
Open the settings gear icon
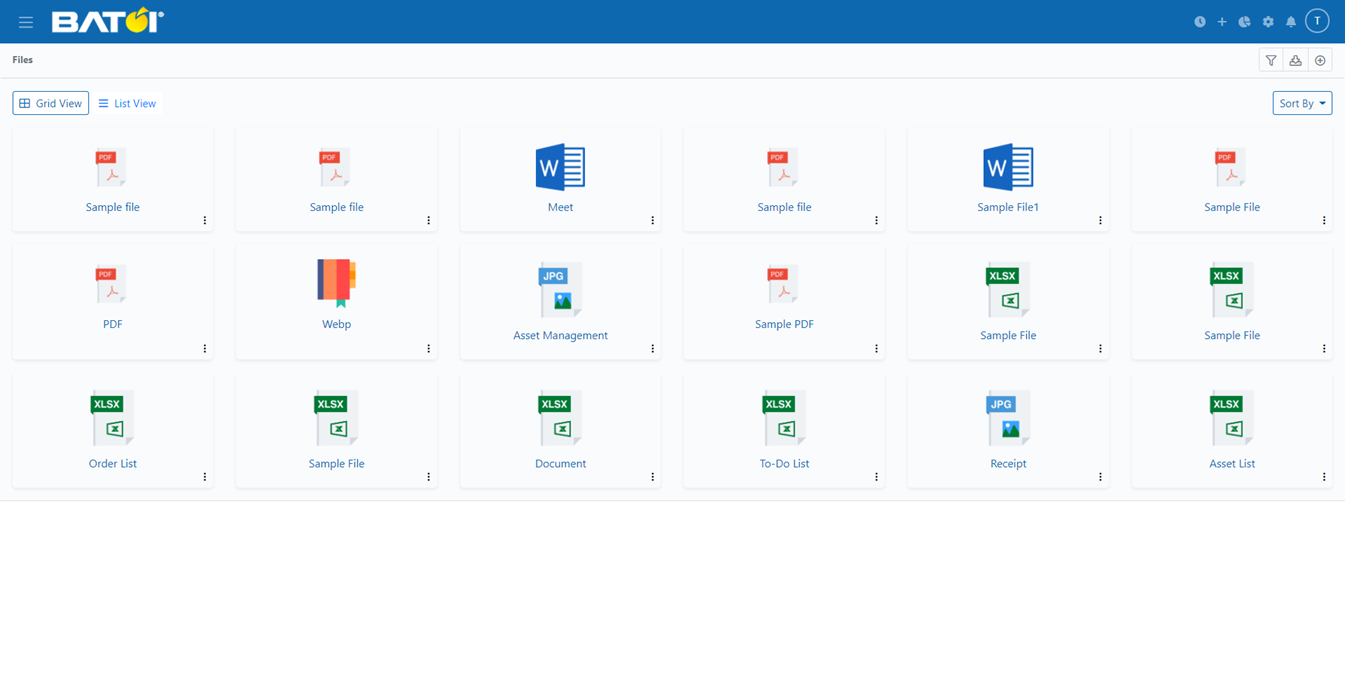pyautogui.click(x=1268, y=22)
